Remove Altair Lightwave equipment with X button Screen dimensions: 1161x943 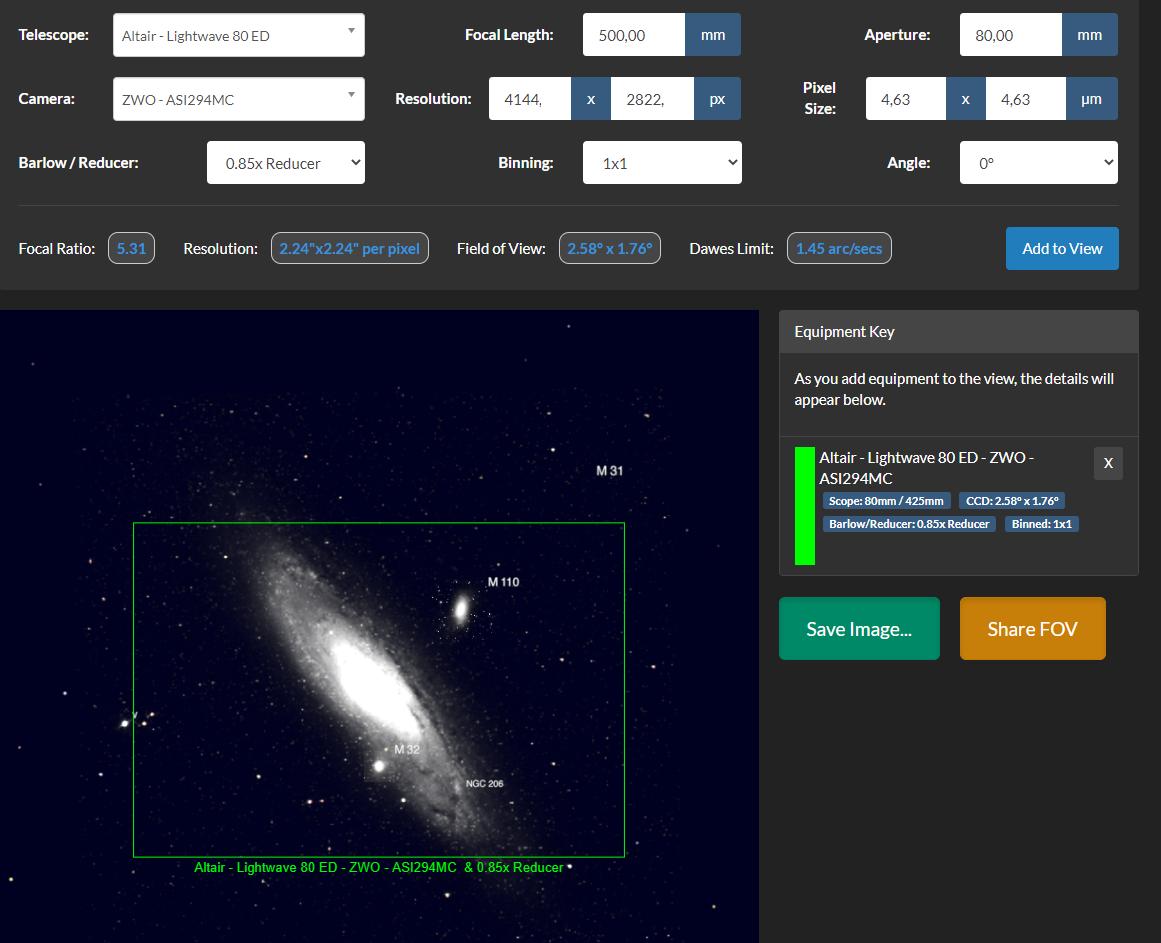click(1108, 463)
